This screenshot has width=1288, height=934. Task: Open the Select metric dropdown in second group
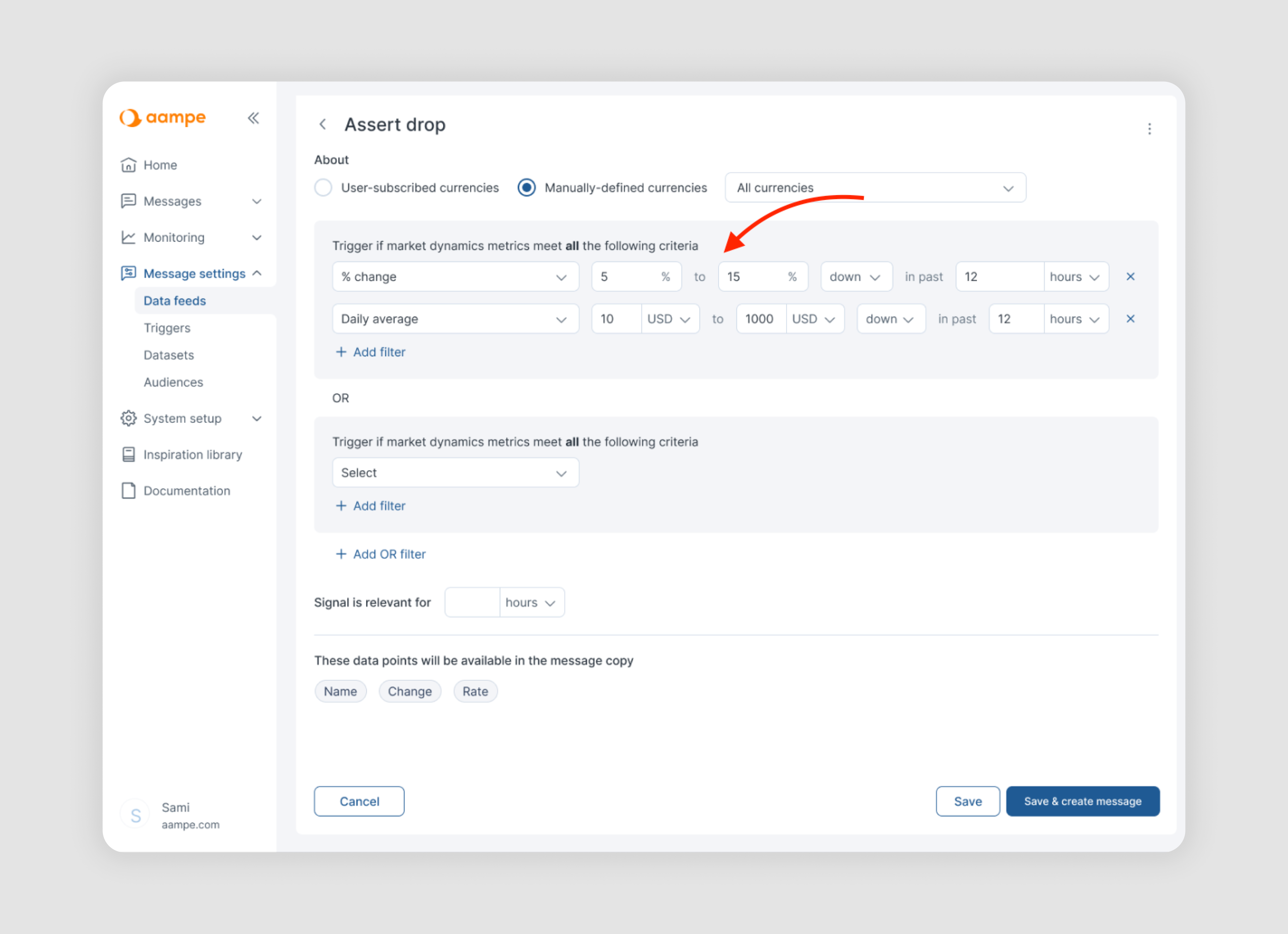[x=456, y=473]
